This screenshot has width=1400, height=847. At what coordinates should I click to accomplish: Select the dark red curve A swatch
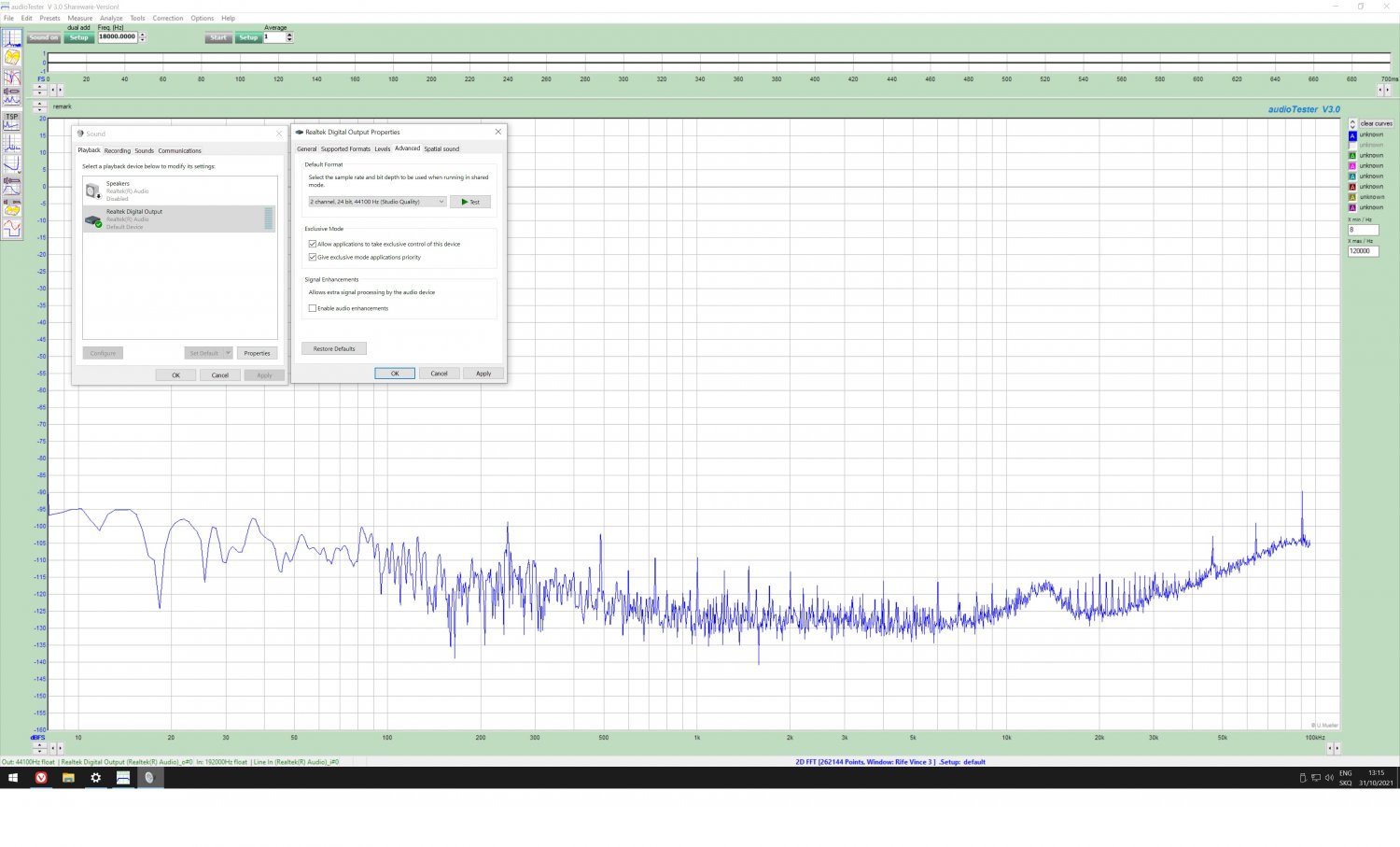click(x=1352, y=187)
